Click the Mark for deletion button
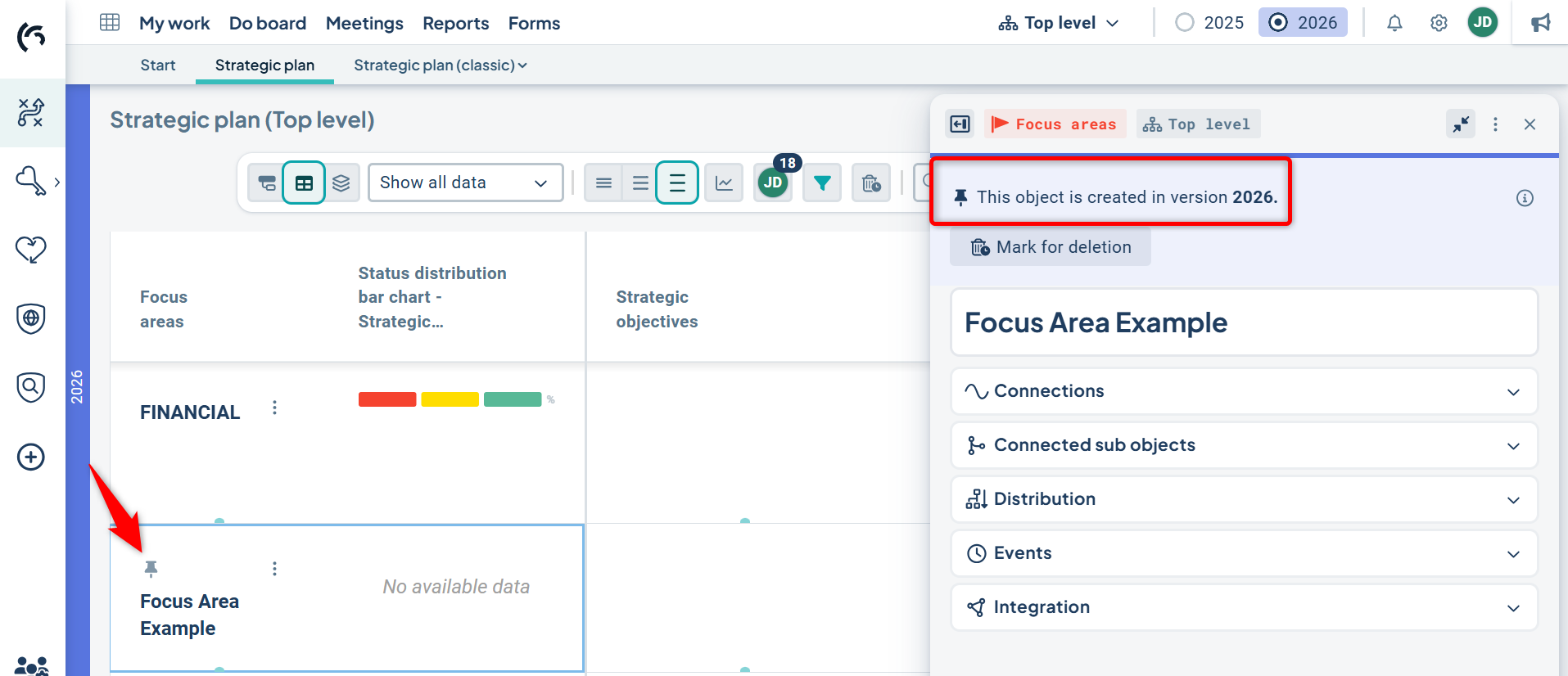The width and height of the screenshot is (1568, 676). [x=1051, y=247]
